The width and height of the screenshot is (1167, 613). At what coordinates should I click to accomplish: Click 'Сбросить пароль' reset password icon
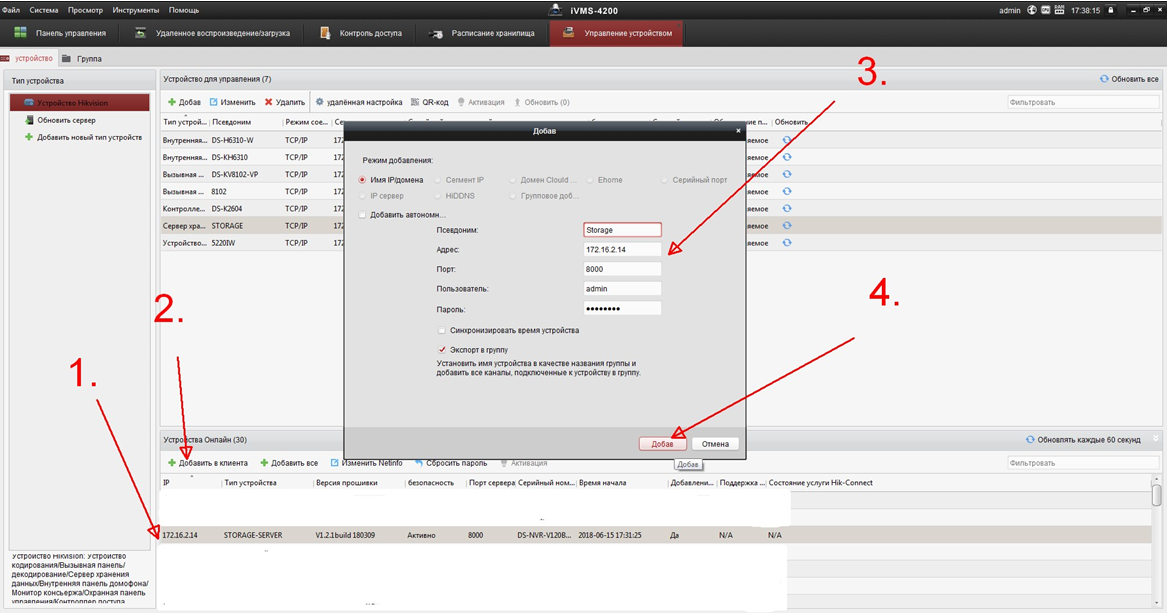pos(419,463)
